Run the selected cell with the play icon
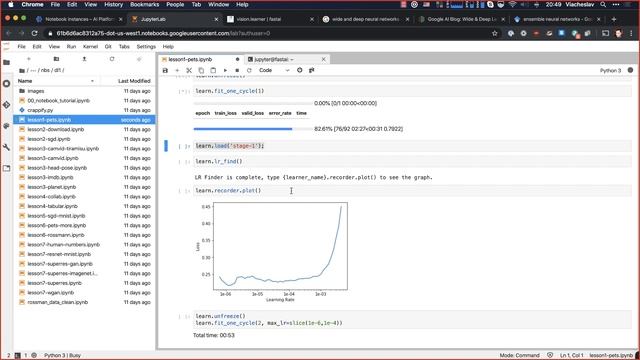 point(225,70)
